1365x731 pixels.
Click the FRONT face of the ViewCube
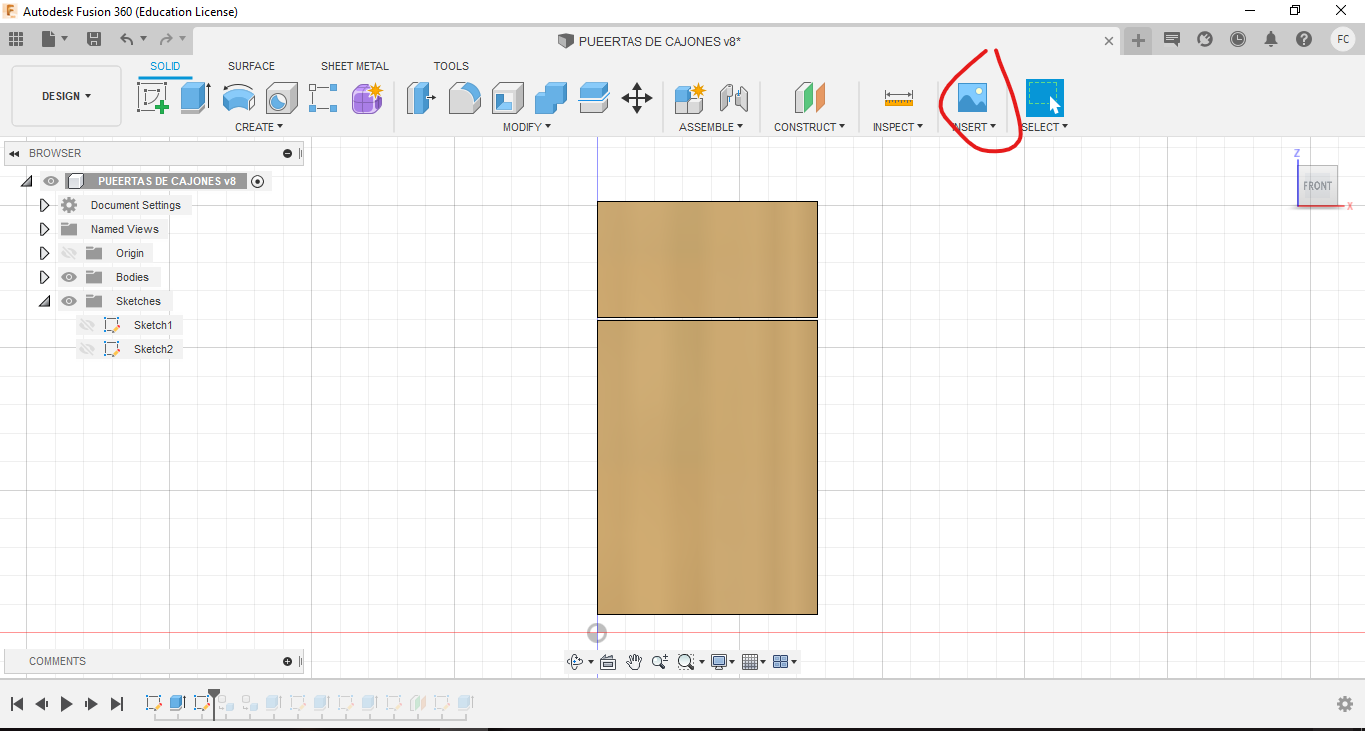click(1317, 186)
